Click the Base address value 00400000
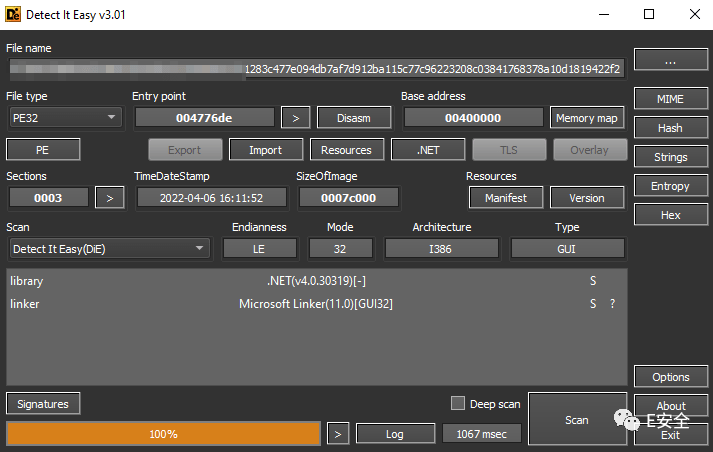The width and height of the screenshot is (713, 452). [473, 118]
